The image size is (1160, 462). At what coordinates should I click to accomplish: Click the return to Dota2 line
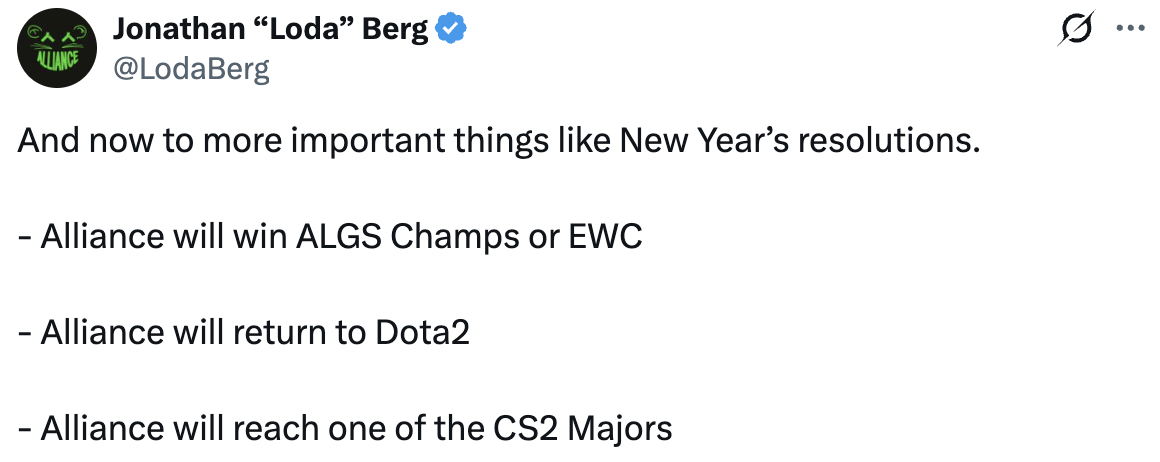(x=244, y=333)
